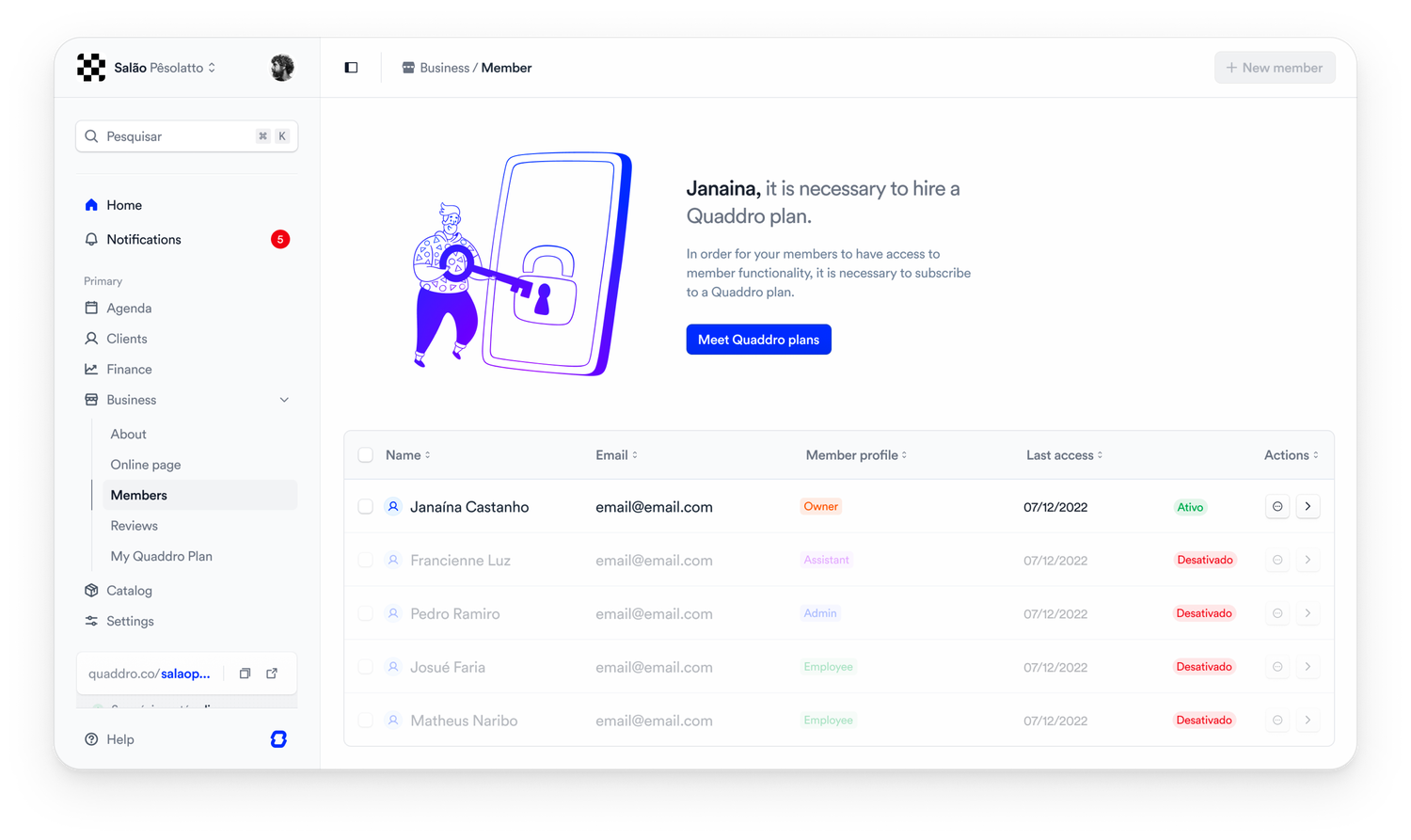Image resolution: width=1411 pixels, height=840 pixels.
Task: Click the search magnifier icon
Action: pyautogui.click(x=91, y=136)
